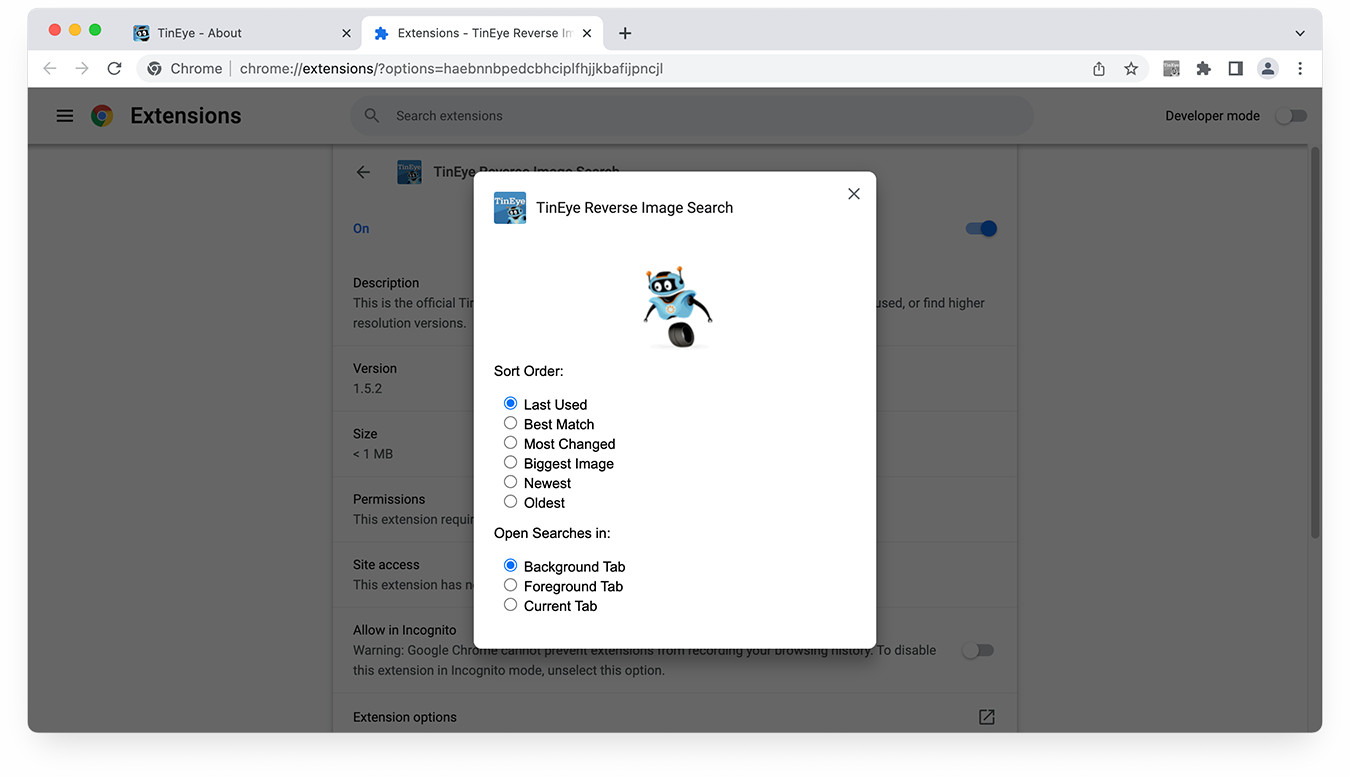The image size is (1350, 777).
Task: Click the share page icon
Action: point(1099,68)
